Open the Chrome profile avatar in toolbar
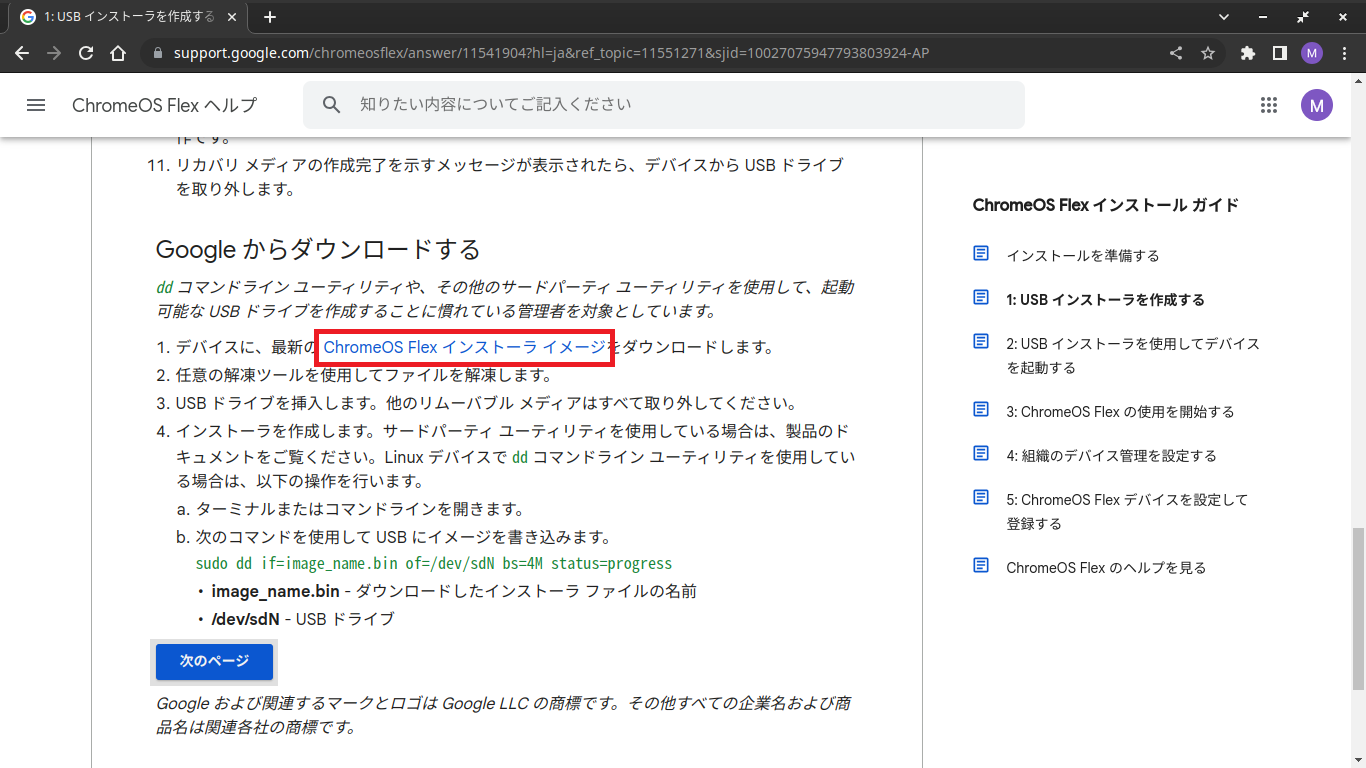 coord(1312,53)
